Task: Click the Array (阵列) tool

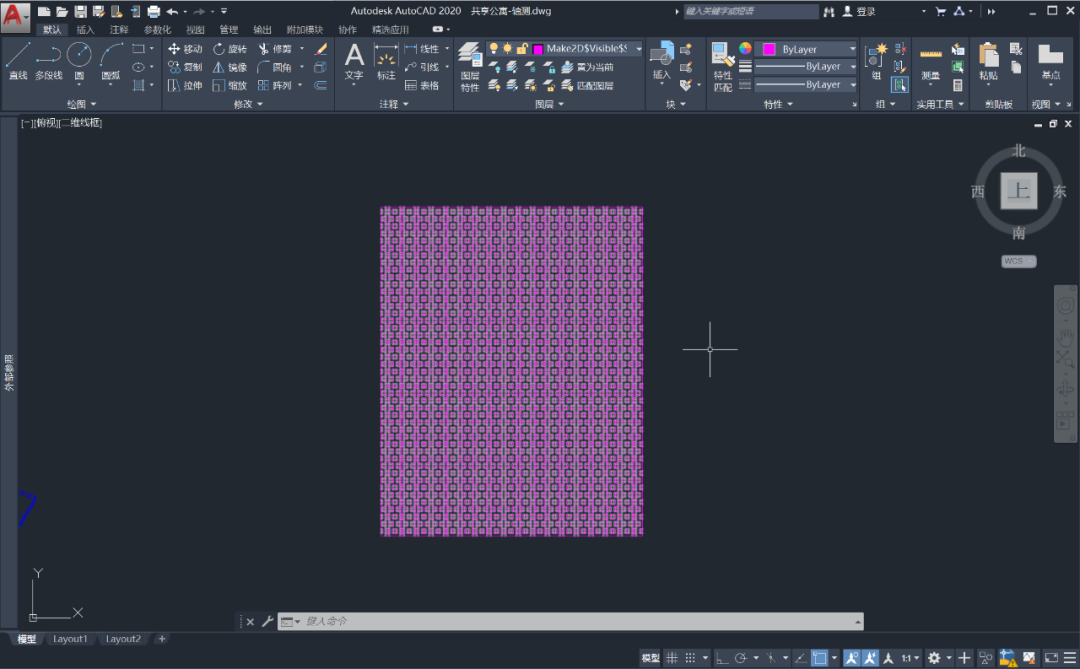Action: 275,85
